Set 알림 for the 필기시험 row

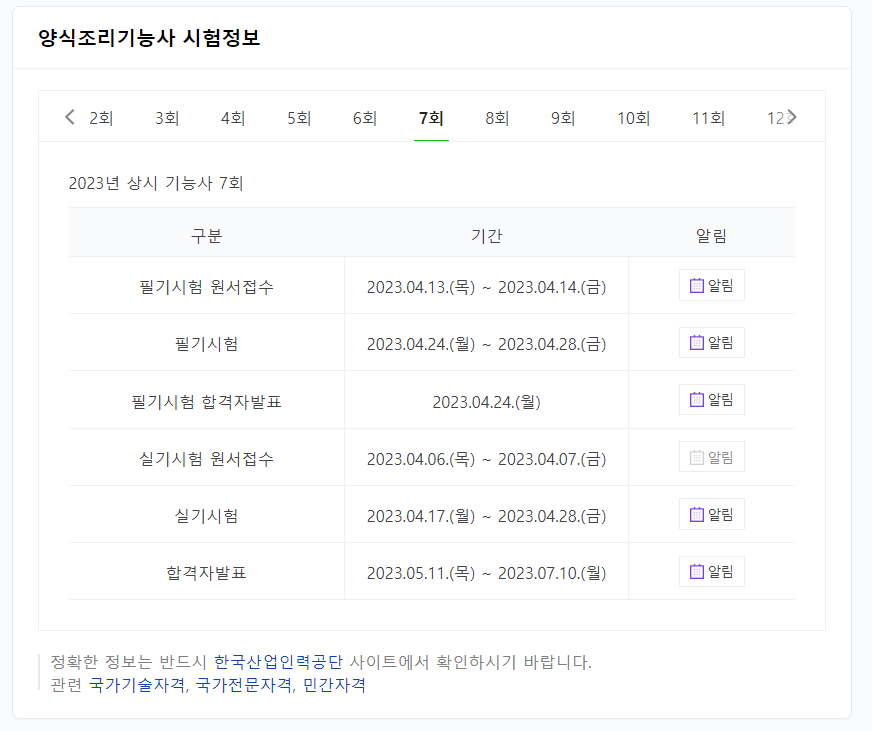[711, 343]
